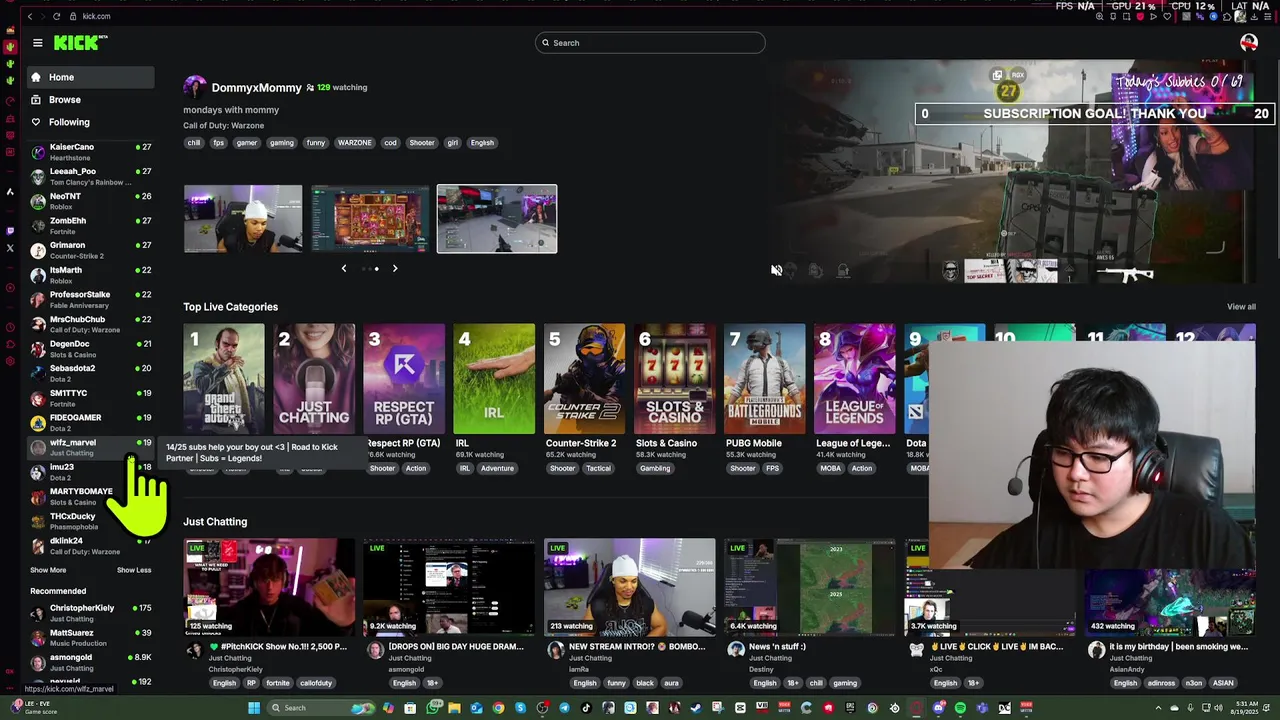Show next featured stream in carousel
The height and width of the screenshot is (720, 1280).
[x=395, y=268]
